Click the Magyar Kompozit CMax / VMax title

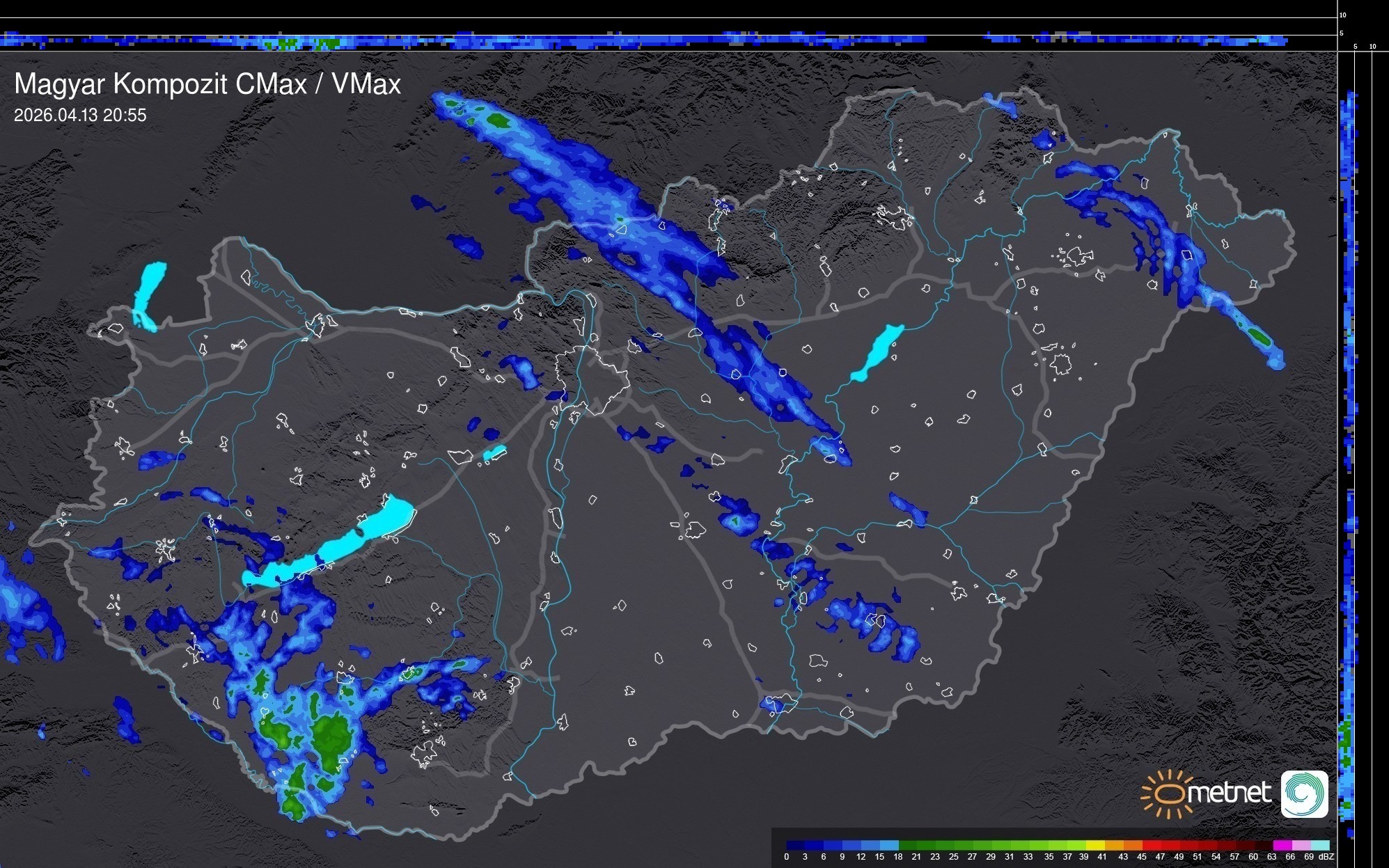[207, 84]
